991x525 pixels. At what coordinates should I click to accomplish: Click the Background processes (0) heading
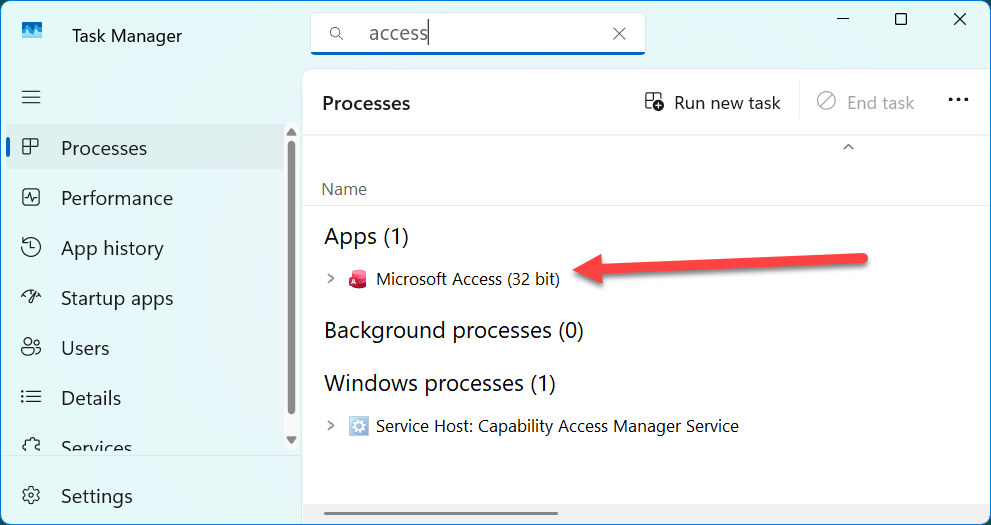click(454, 330)
